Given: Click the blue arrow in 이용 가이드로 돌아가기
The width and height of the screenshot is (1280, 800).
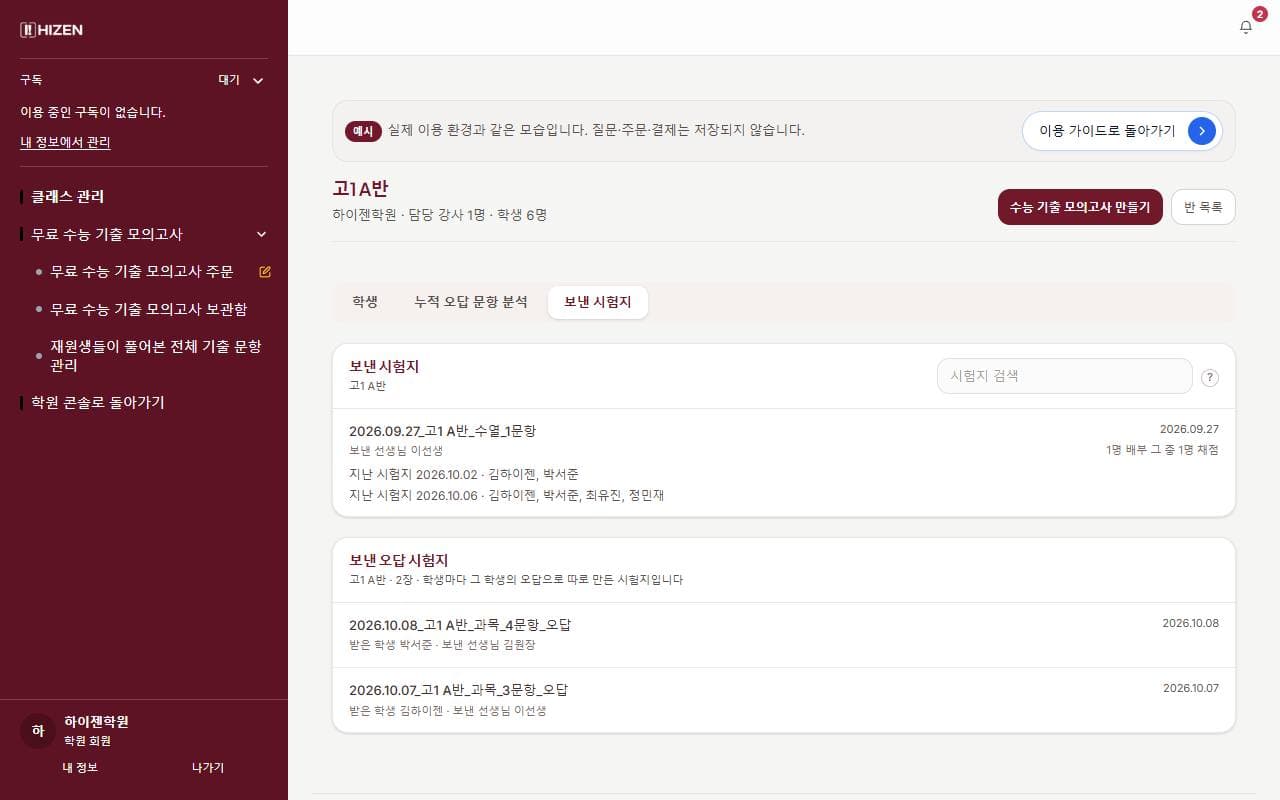Looking at the screenshot, I should [x=1201, y=130].
